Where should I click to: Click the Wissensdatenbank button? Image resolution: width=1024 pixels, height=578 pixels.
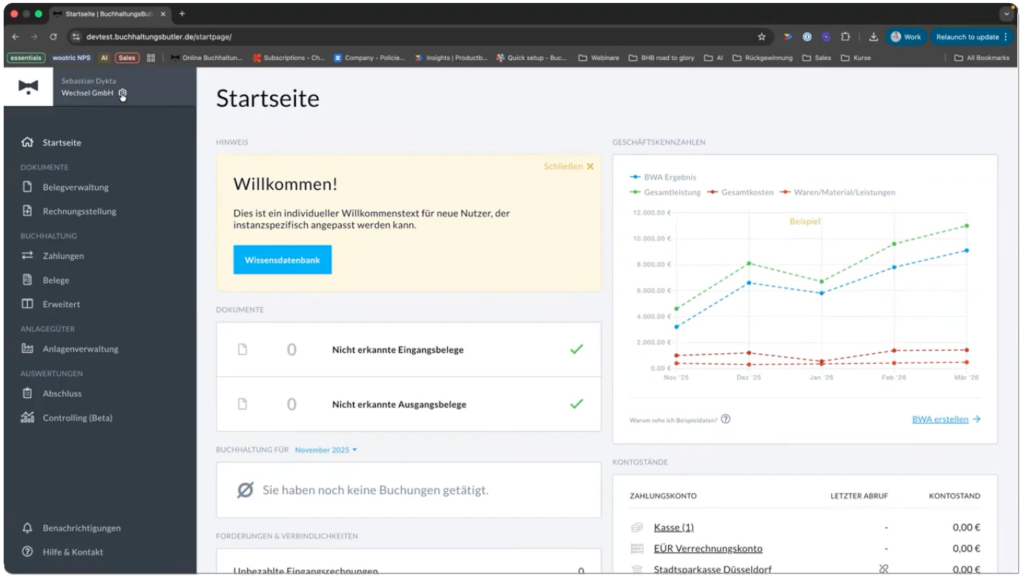[x=282, y=260]
